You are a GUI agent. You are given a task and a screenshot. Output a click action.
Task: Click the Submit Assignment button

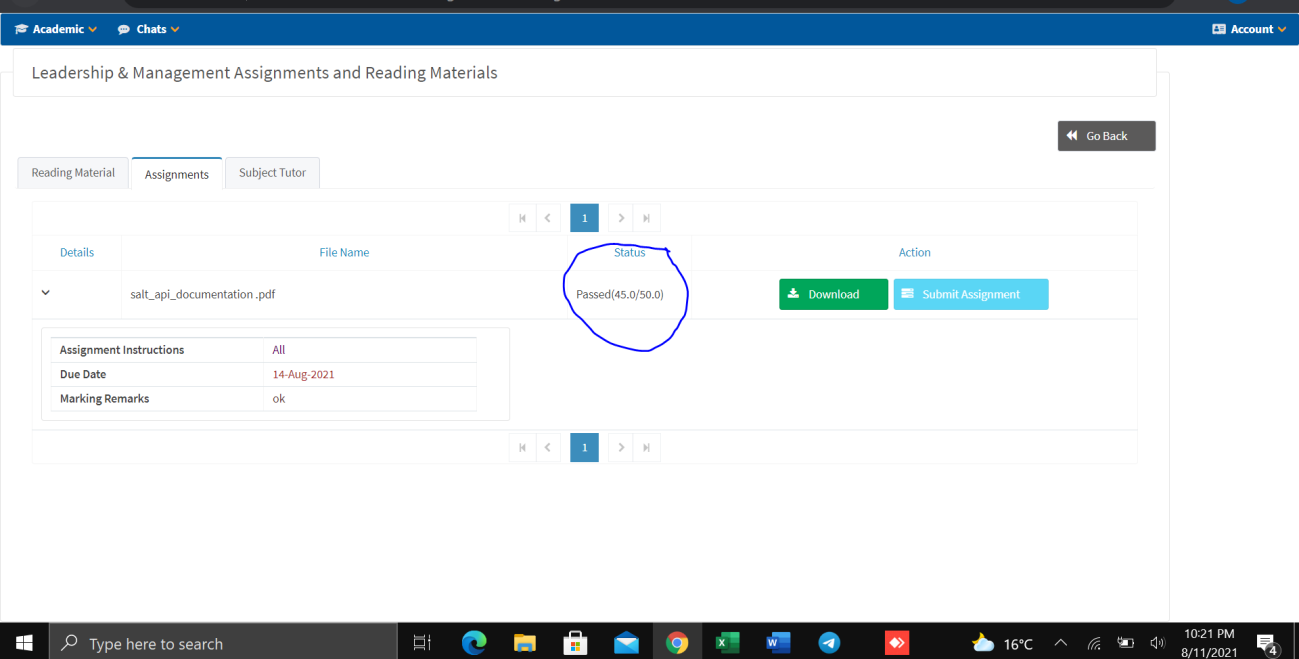click(x=970, y=294)
